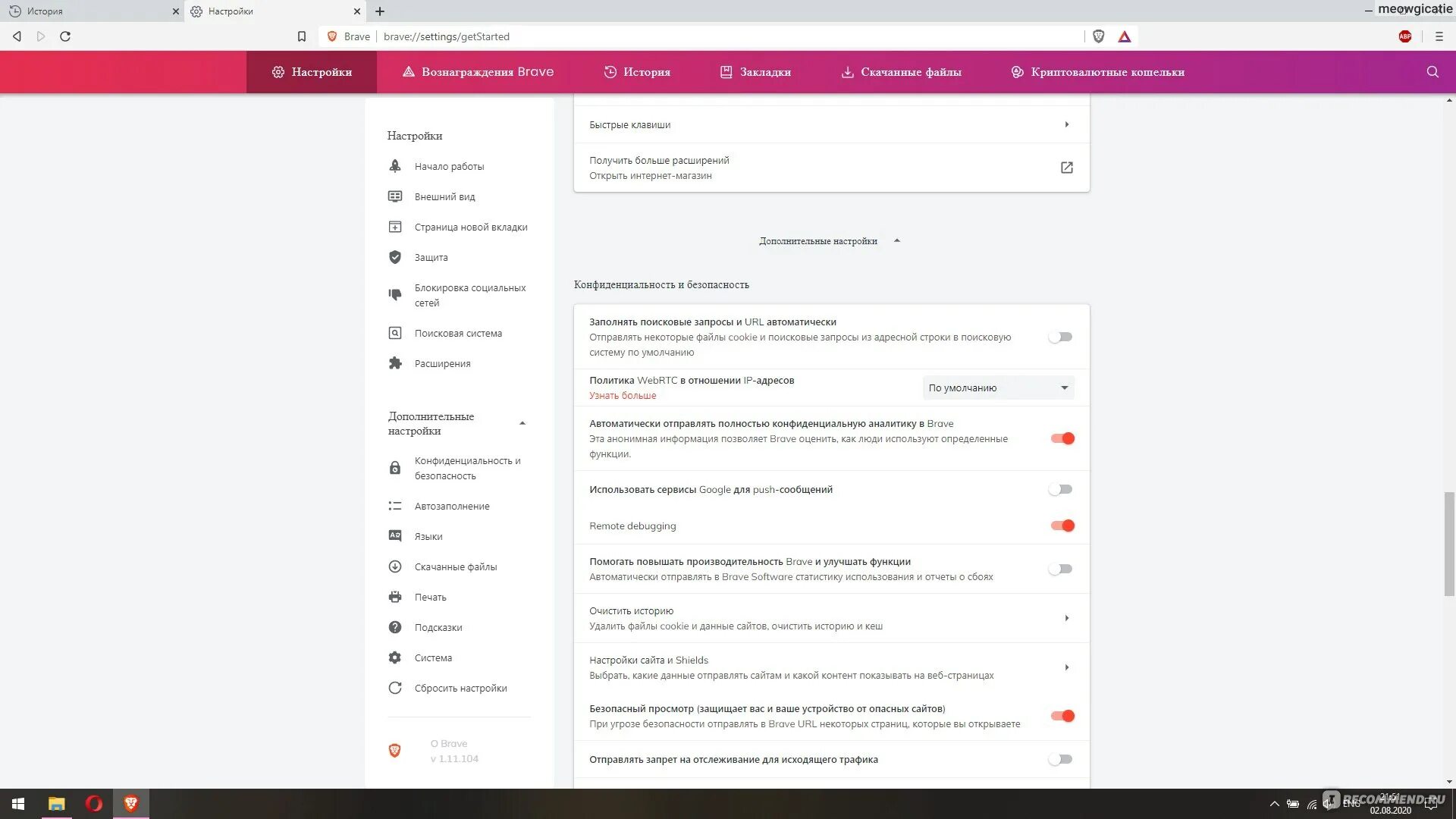Click the shield icon next to Защита
Image resolution: width=1456 pixels, height=819 pixels.
(395, 257)
